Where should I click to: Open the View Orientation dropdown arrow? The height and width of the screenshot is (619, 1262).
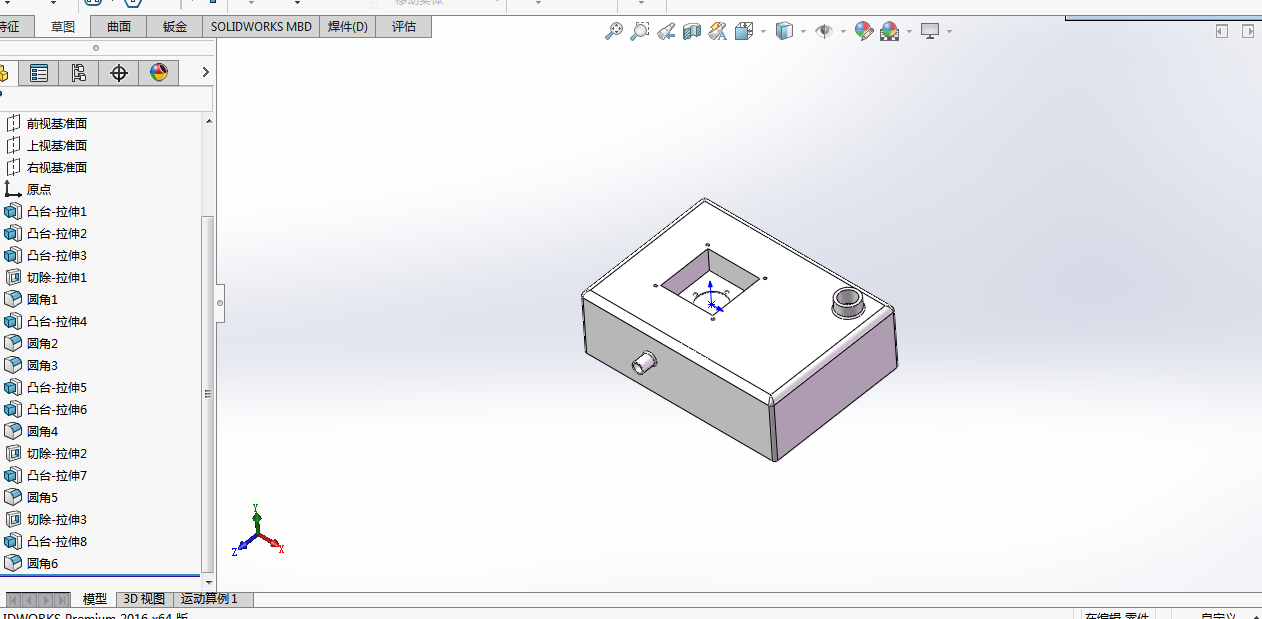[763, 32]
